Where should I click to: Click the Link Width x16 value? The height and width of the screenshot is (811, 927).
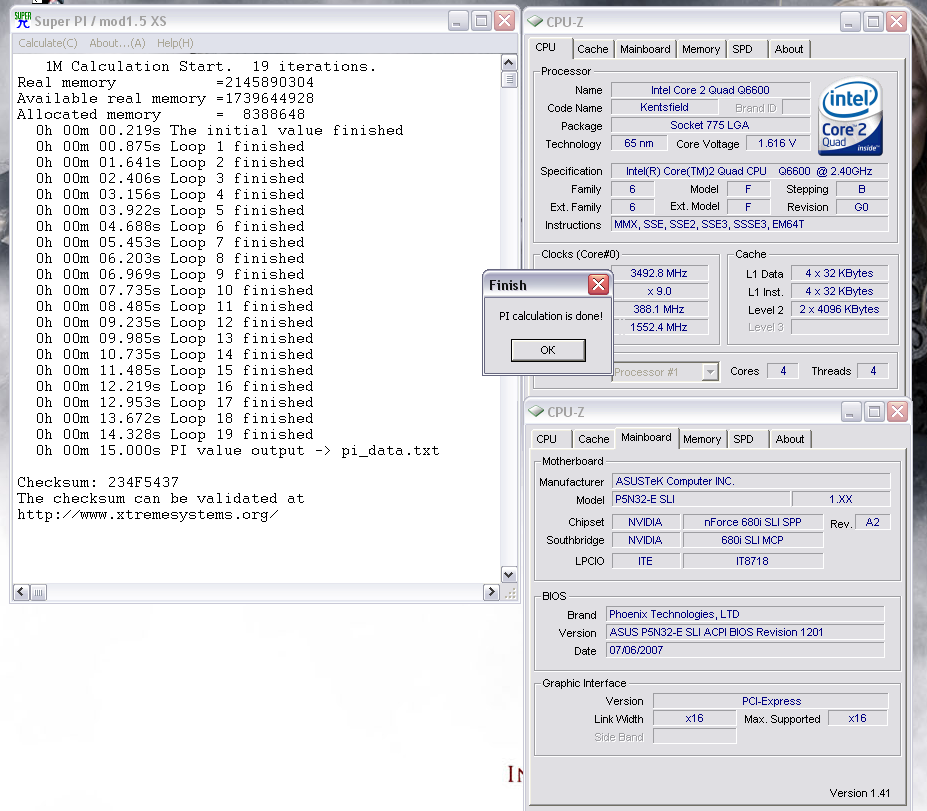tap(695, 718)
